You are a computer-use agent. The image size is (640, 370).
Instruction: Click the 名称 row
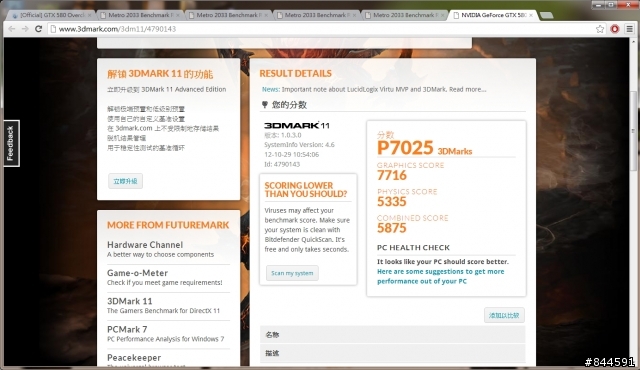393,335
